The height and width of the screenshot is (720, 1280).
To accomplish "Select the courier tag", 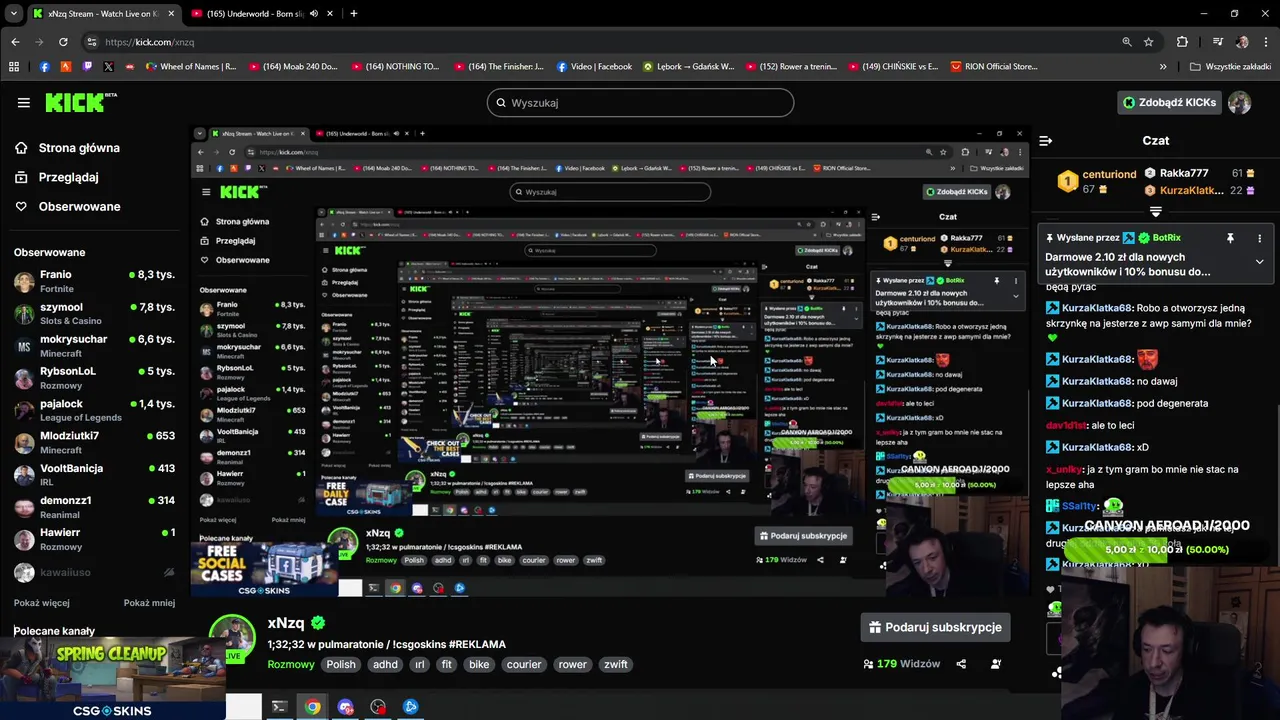I will point(524,664).
